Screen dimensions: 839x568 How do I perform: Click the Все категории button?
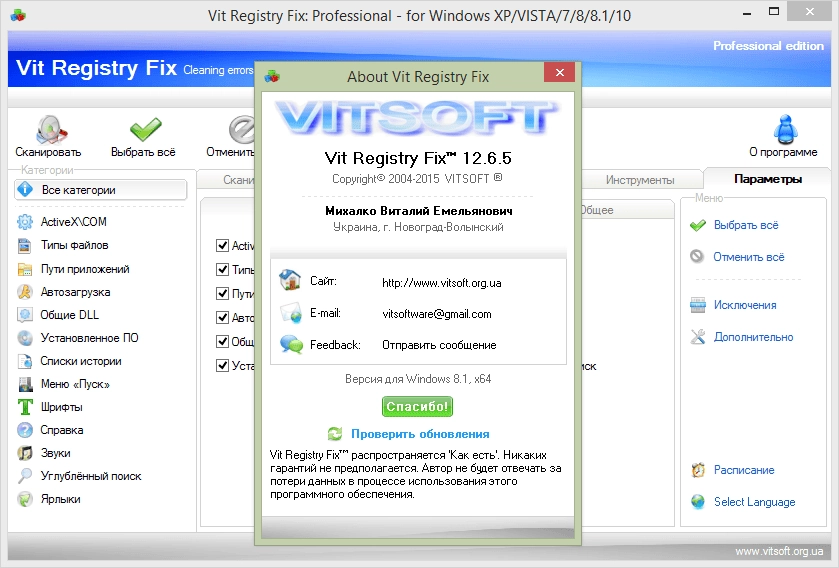click(101, 190)
